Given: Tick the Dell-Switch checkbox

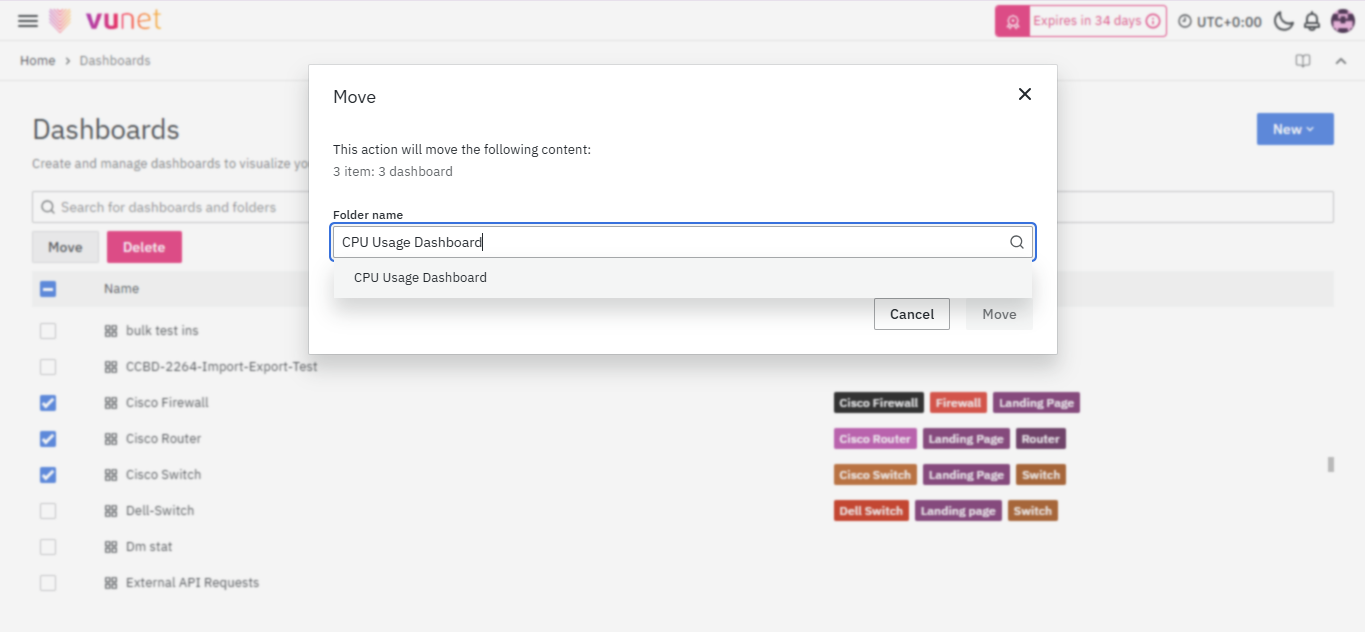Looking at the screenshot, I should (x=48, y=511).
